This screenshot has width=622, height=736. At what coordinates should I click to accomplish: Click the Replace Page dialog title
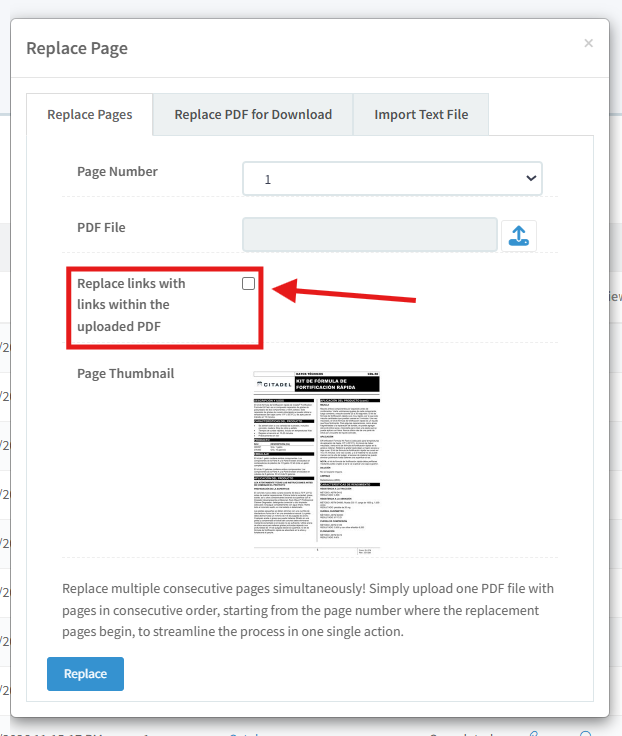point(77,48)
